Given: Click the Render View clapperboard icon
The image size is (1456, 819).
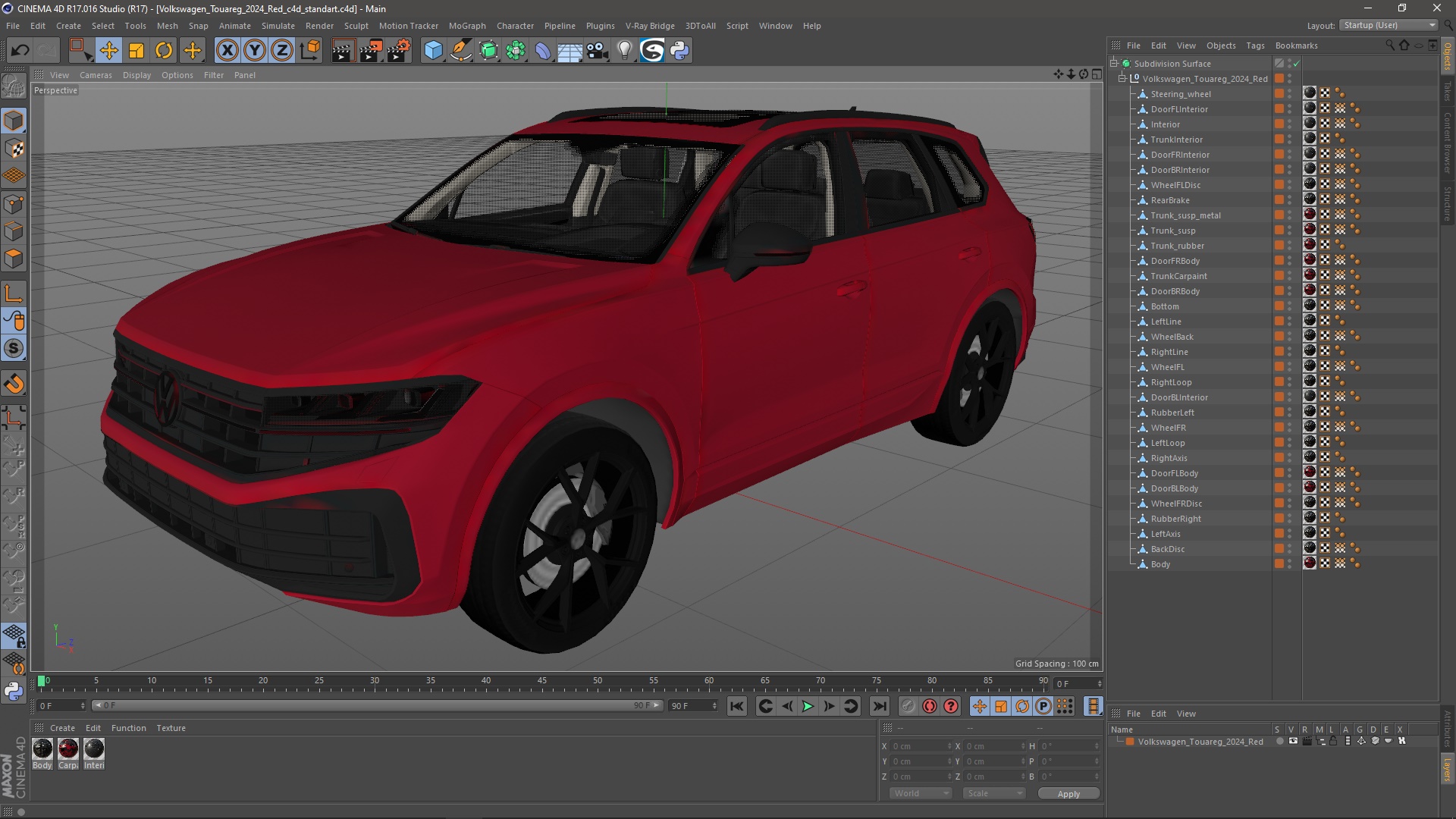Looking at the screenshot, I should (x=343, y=51).
